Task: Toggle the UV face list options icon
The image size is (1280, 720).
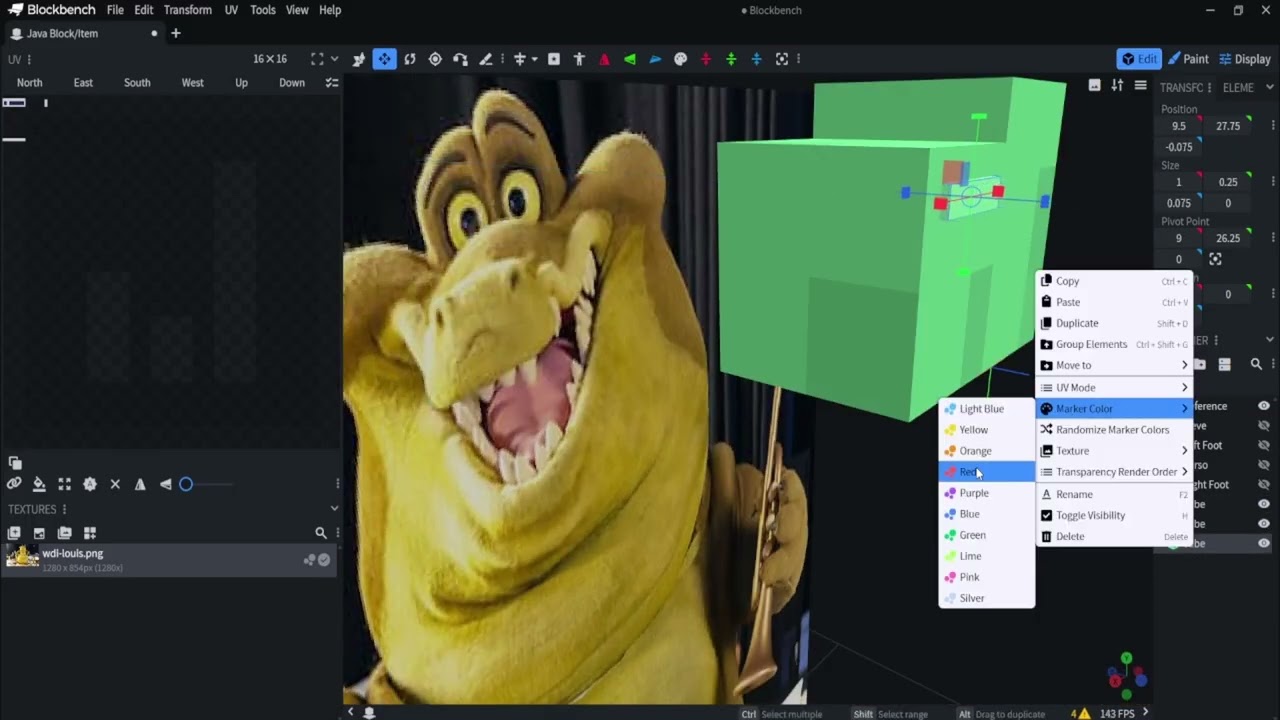Action: (331, 83)
